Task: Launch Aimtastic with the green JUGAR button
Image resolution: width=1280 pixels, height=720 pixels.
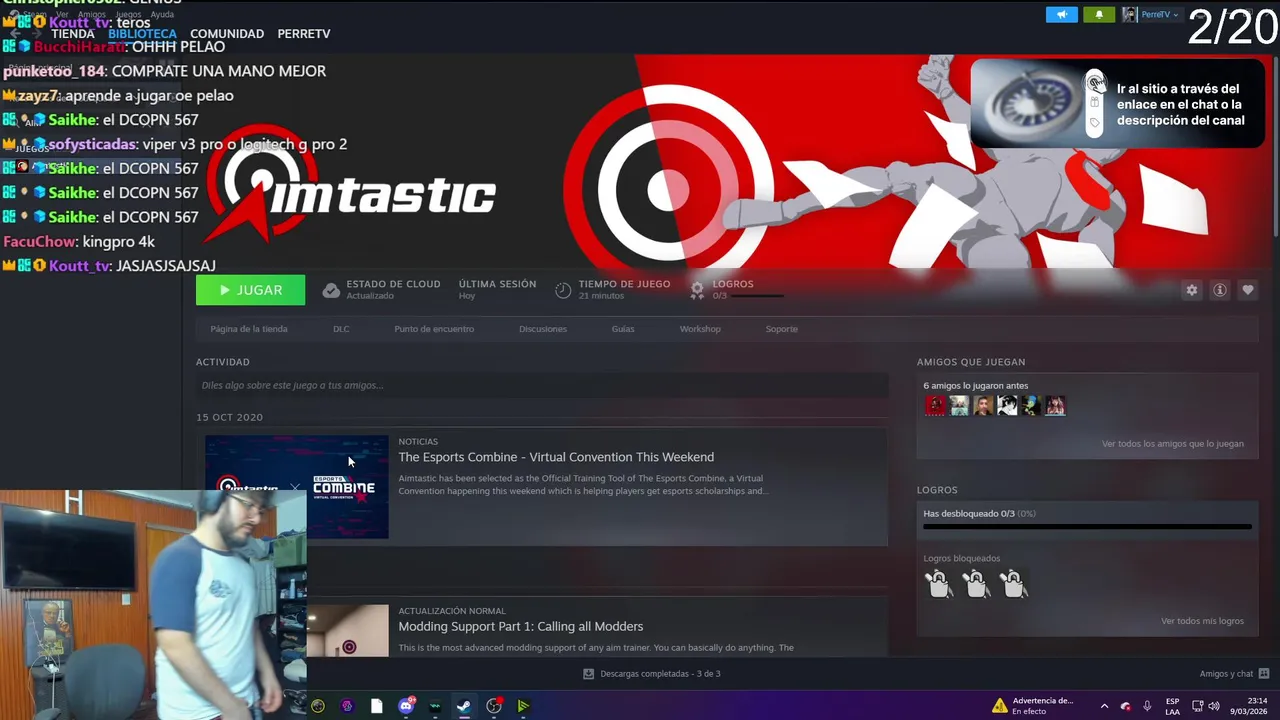Action: (250, 290)
